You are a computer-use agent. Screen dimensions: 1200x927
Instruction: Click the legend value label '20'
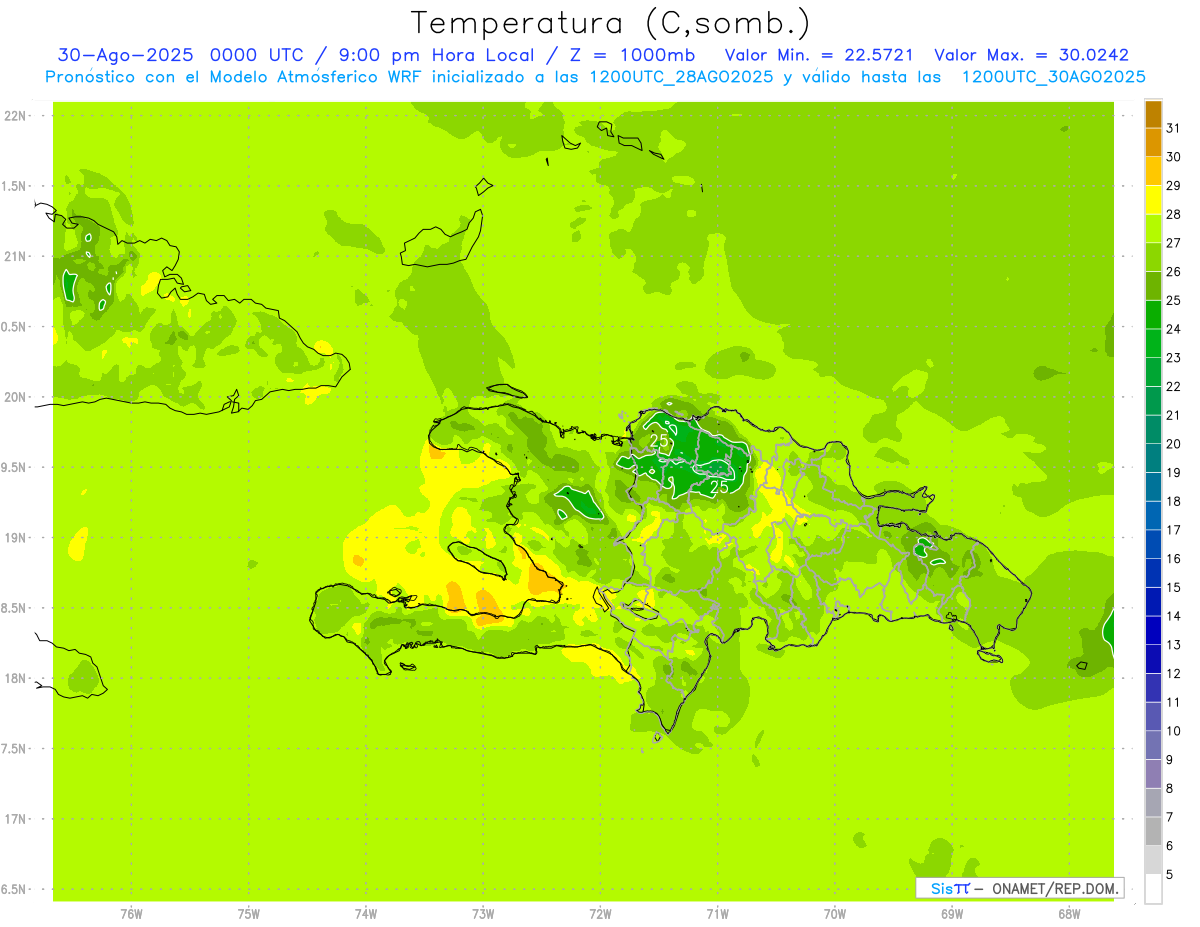tap(1173, 444)
